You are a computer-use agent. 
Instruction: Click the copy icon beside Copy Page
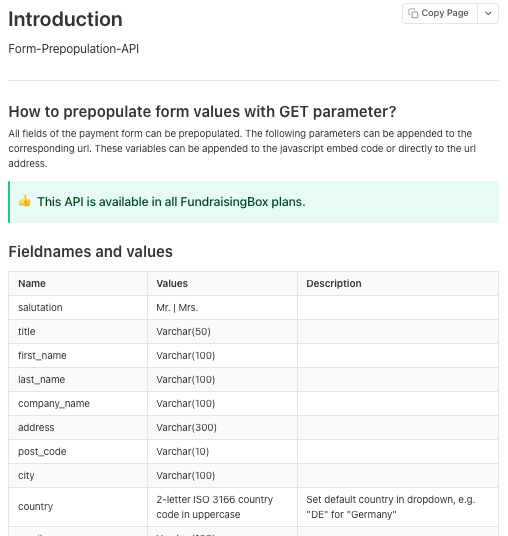coord(413,13)
